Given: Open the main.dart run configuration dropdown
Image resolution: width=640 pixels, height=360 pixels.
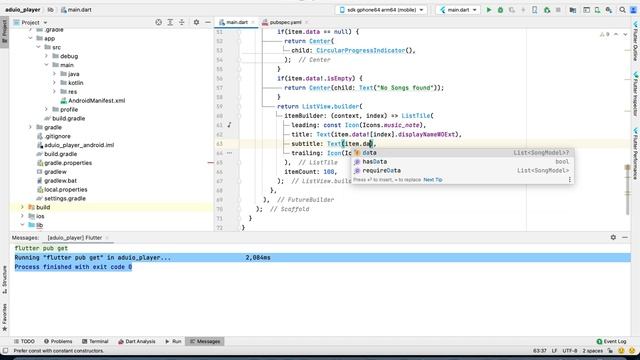Looking at the screenshot, I should (x=458, y=10).
